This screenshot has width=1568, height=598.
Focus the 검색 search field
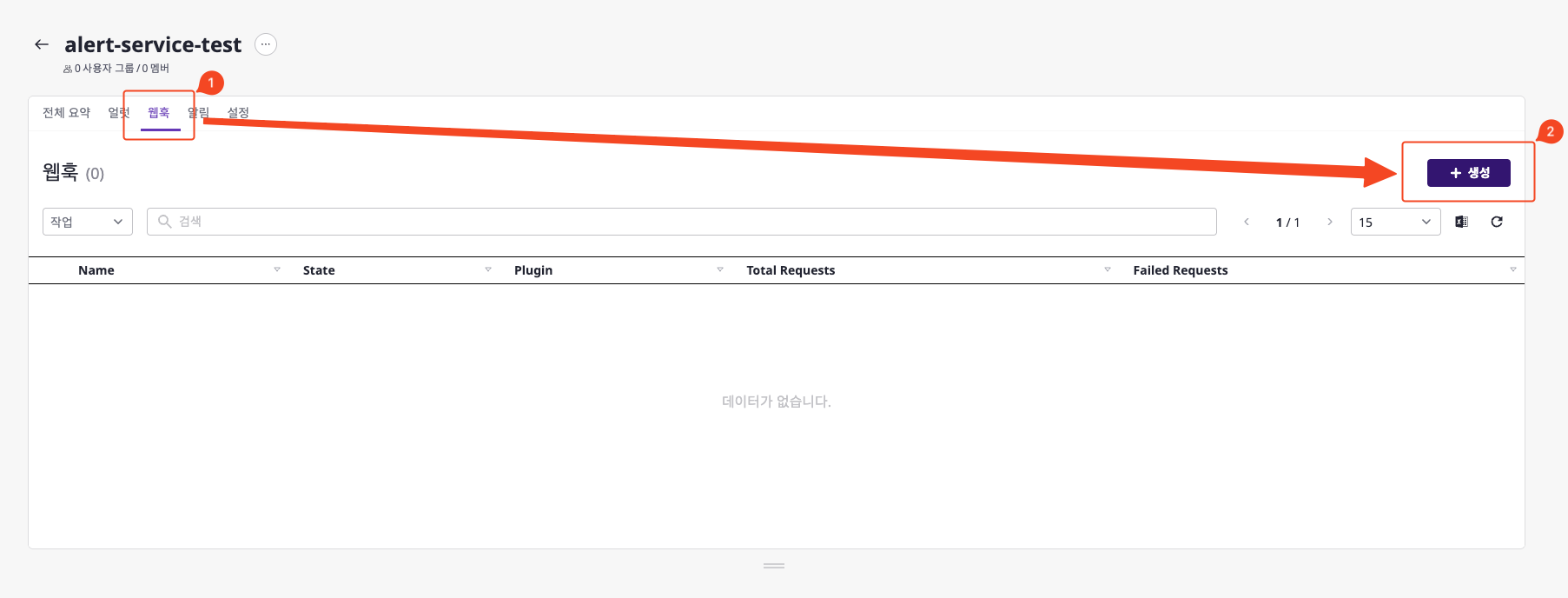[682, 222]
